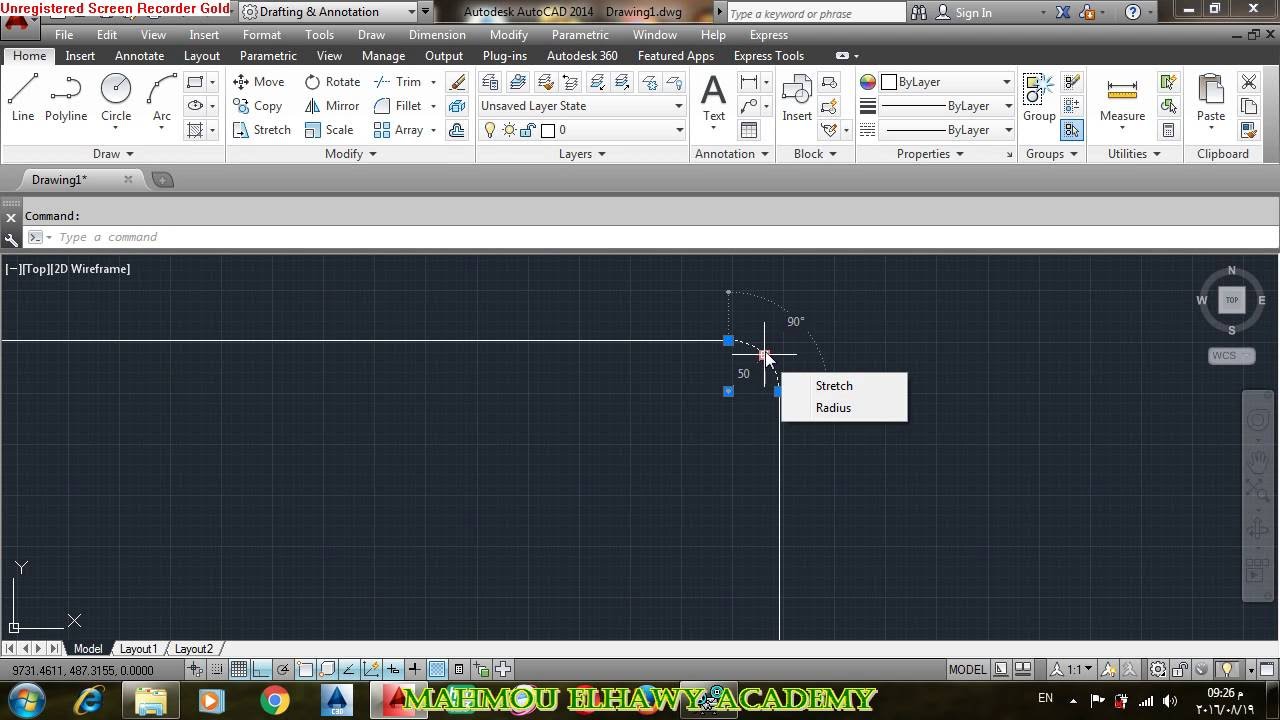The image size is (1280, 720).
Task: Toggle Object Snap Tracking in status bar
Action: [x=349, y=670]
